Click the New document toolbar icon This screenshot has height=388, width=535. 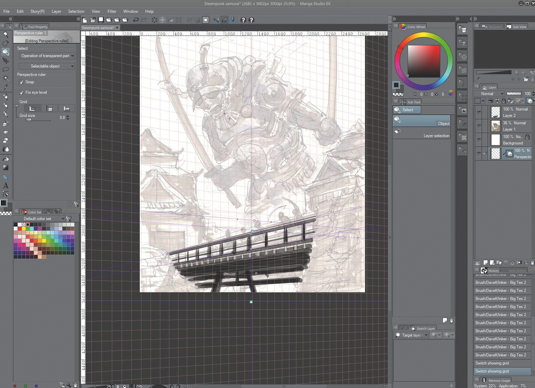85,20
